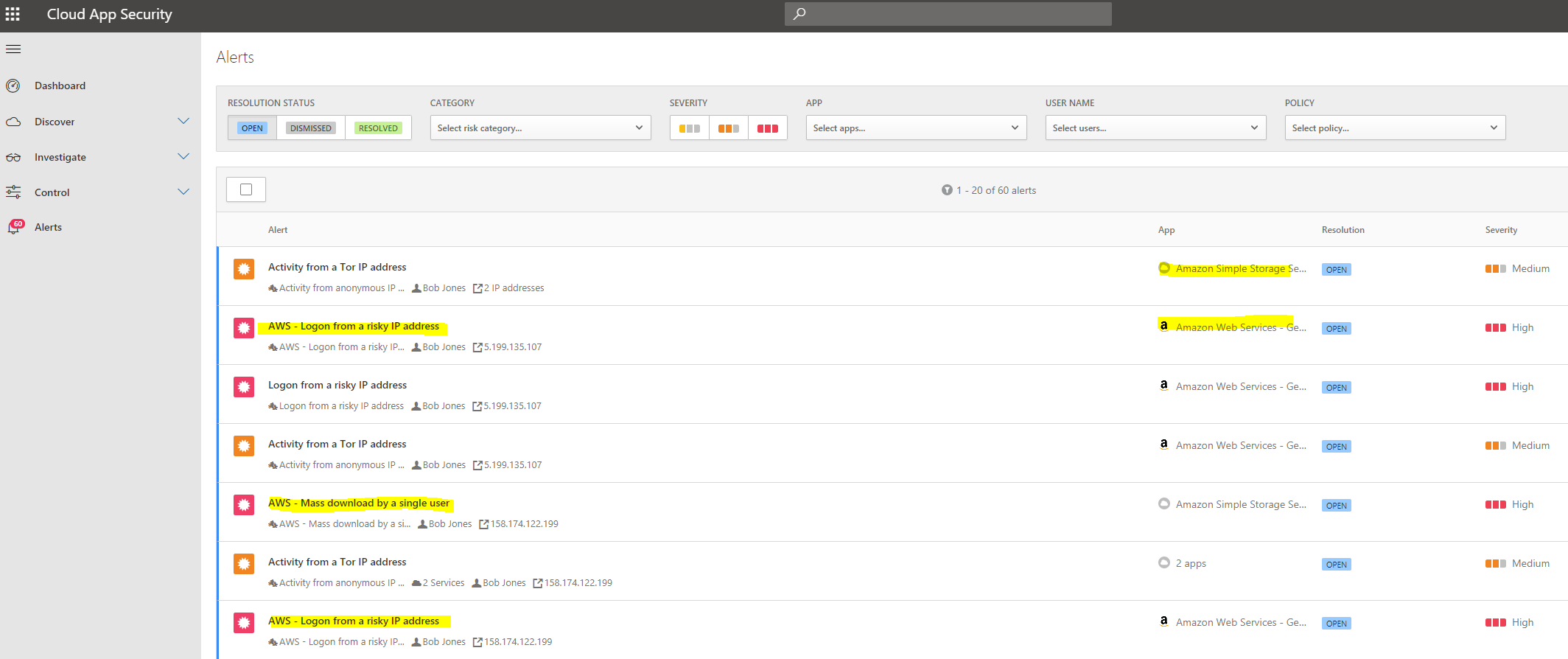
Task: Open the AWS - Mass download by a single user alert
Action: click(x=359, y=503)
